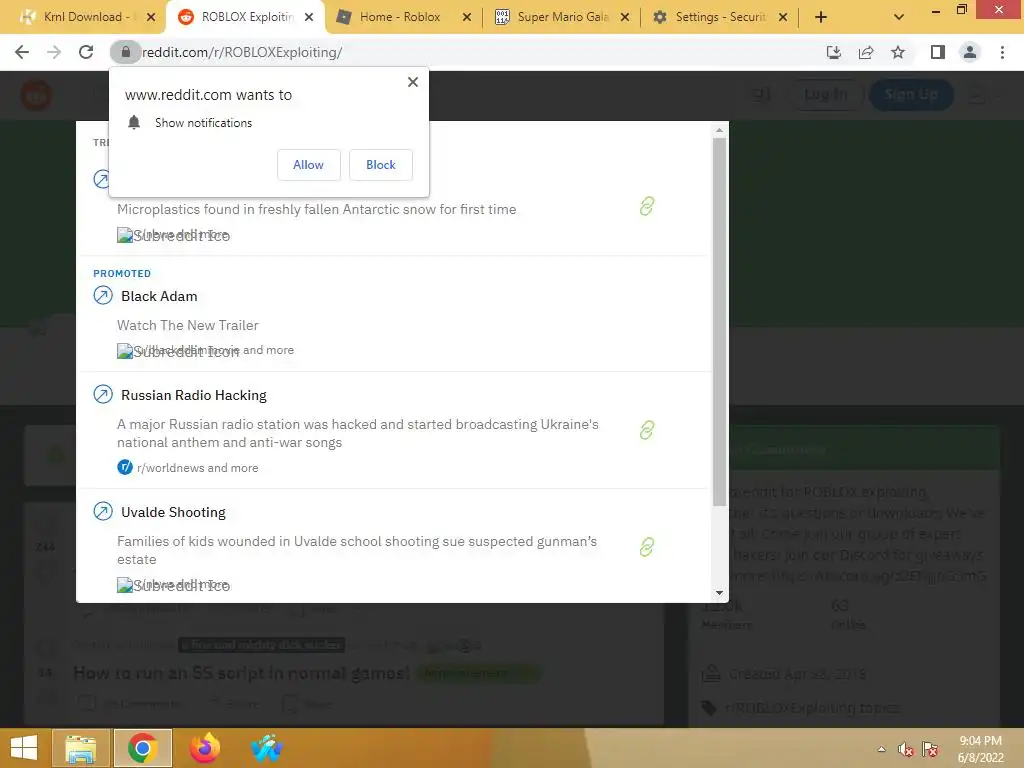1024x768 pixels.
Task: Read the Microplastics Antarctic snow headline
Action: pos(317,209)
